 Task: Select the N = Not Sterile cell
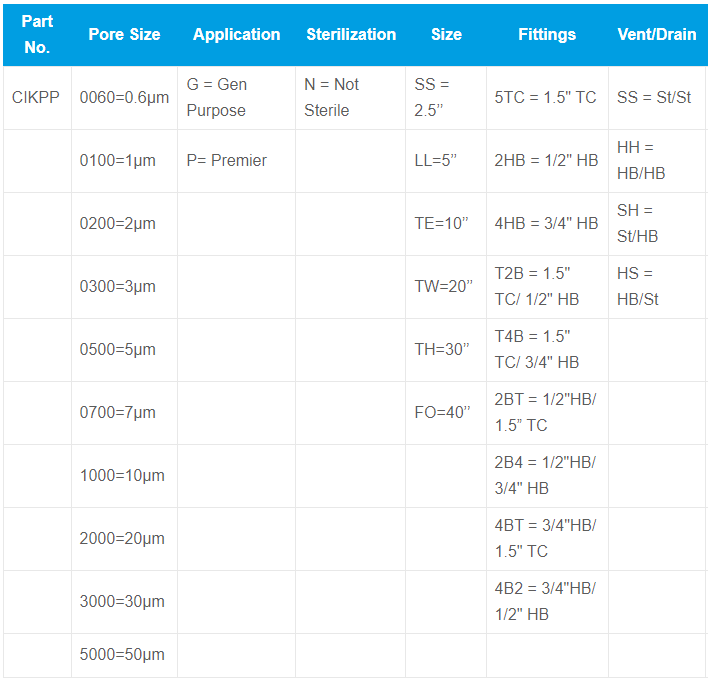pos(351,98)
